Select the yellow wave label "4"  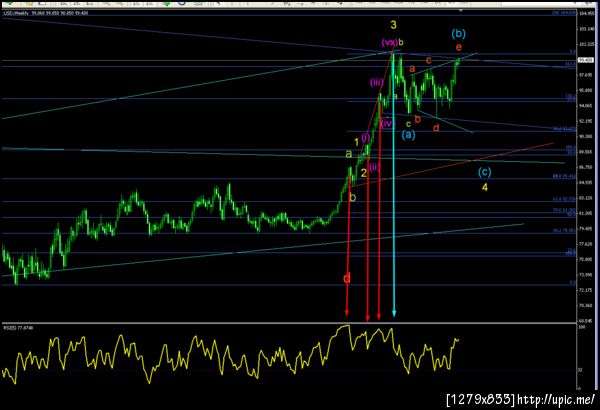click(485, 187)
